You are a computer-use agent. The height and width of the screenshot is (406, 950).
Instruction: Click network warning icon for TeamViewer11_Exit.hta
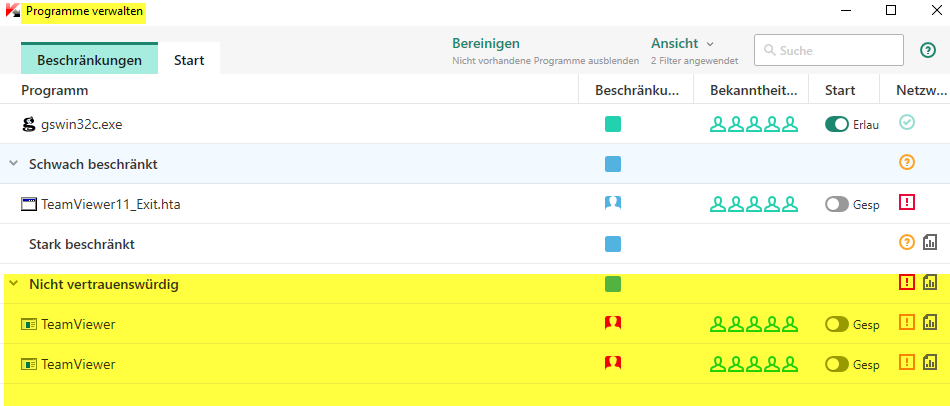click(907, 203)
